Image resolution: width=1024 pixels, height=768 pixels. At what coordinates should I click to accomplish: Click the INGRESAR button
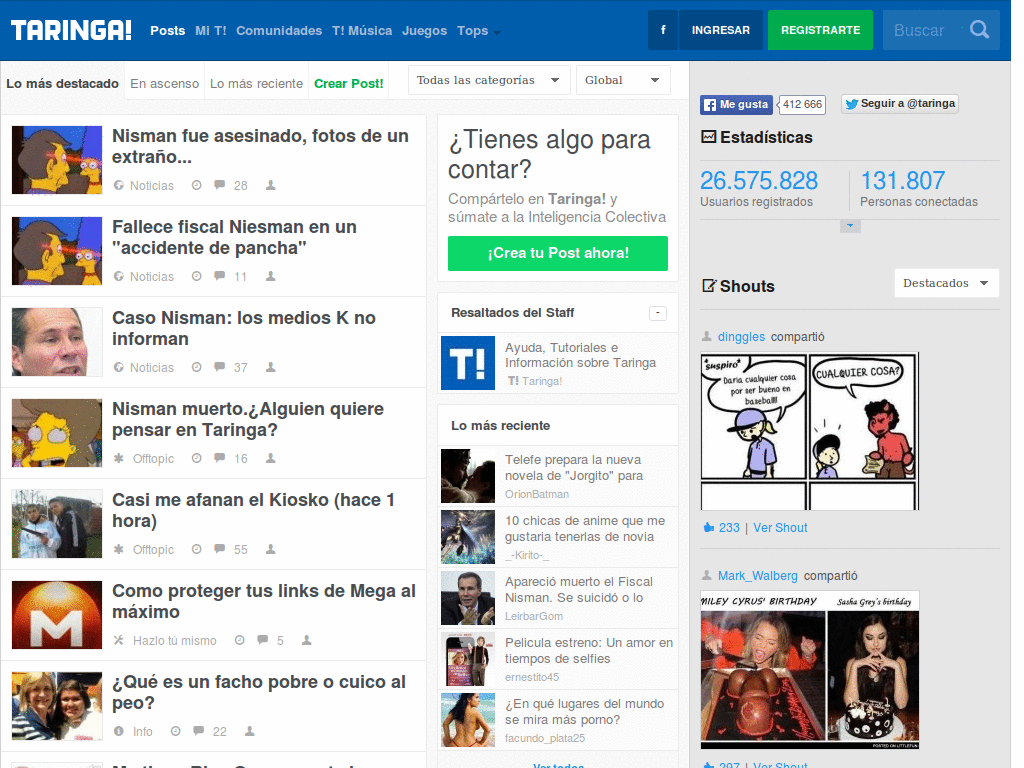pyautogui.click(x=720, y=30)
